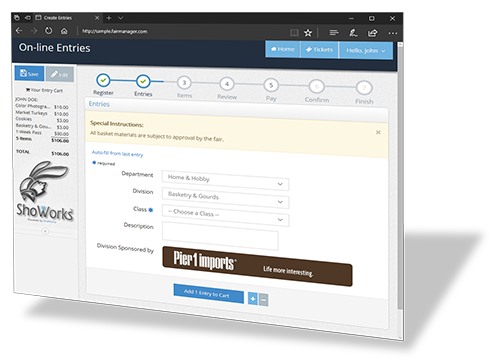Jump to step 6 Confirm
Viewport: 500px width, 360px height.
pyautogui.click(x=317, y=87)
